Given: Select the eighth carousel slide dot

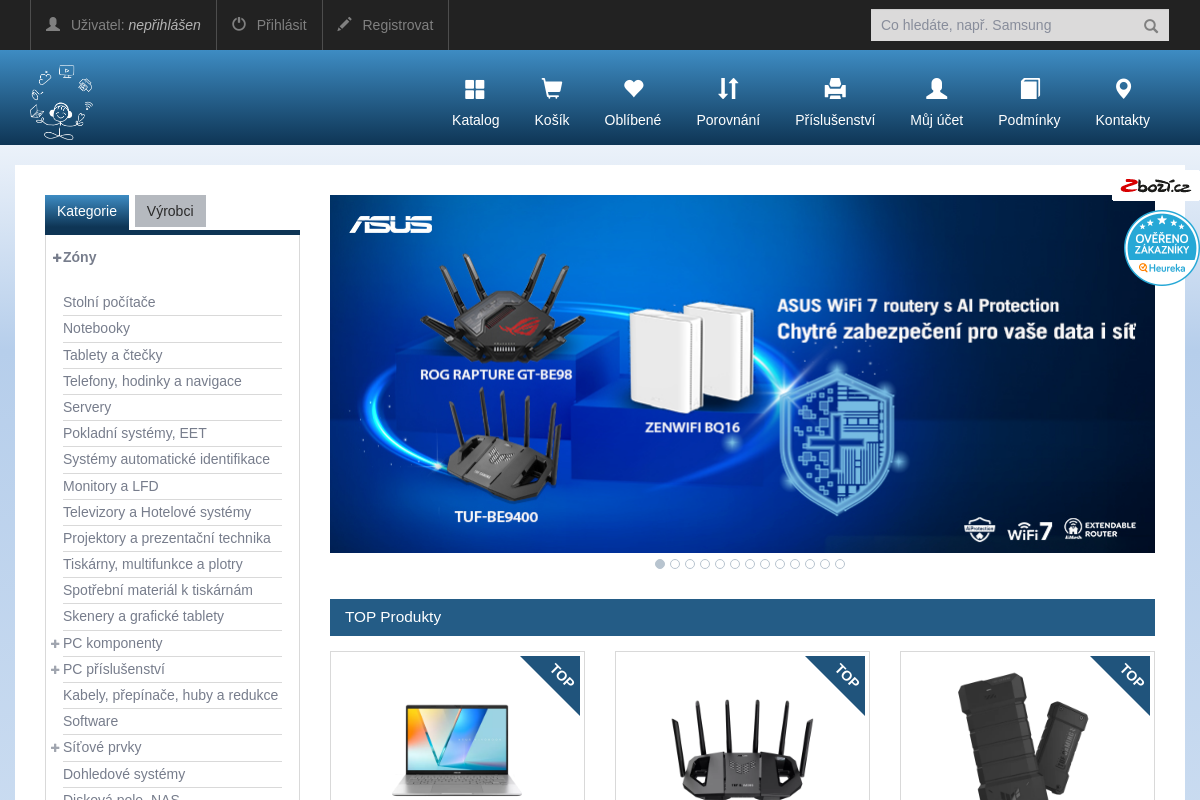Looking at the screenshot, I should pyautogui.click(x=765, y=564).
